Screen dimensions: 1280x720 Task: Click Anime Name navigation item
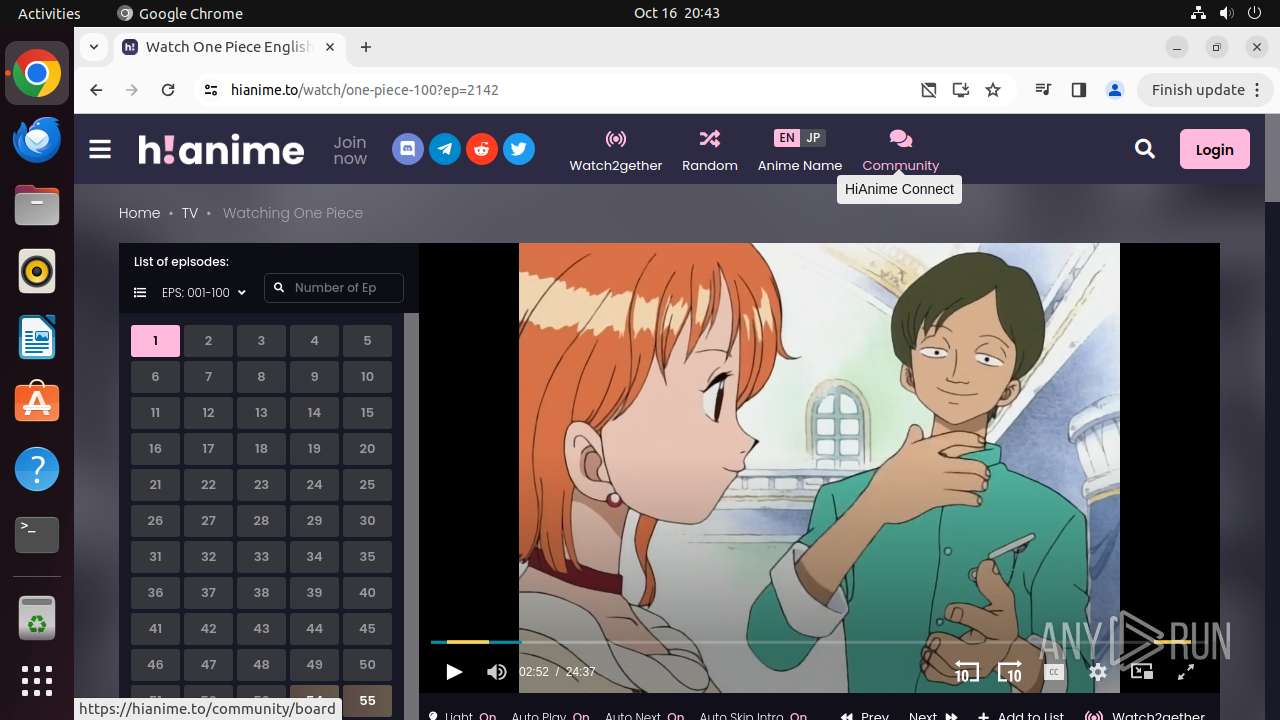800,150
